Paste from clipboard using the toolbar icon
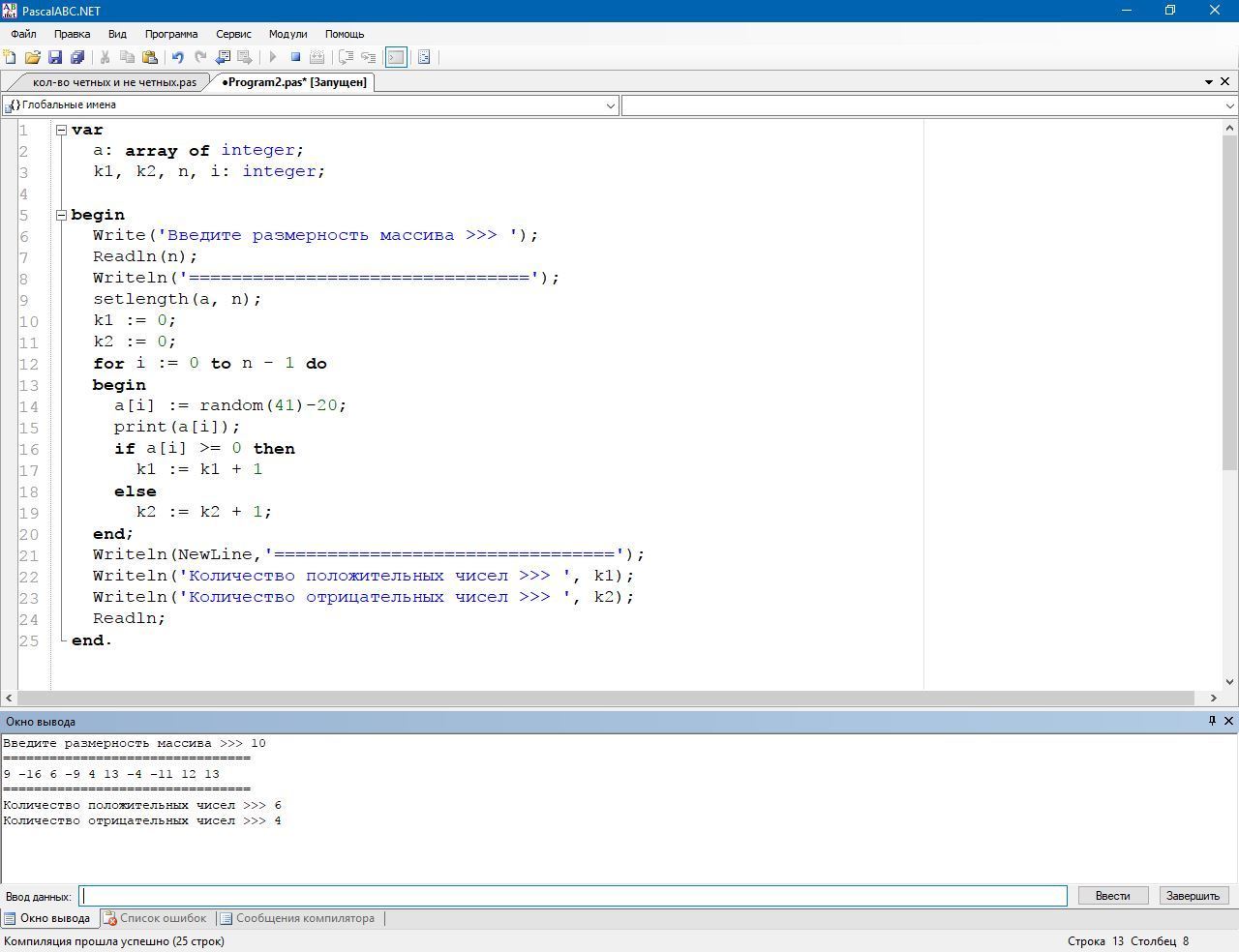The image size is (1239, 952). (x=149, y=57)
